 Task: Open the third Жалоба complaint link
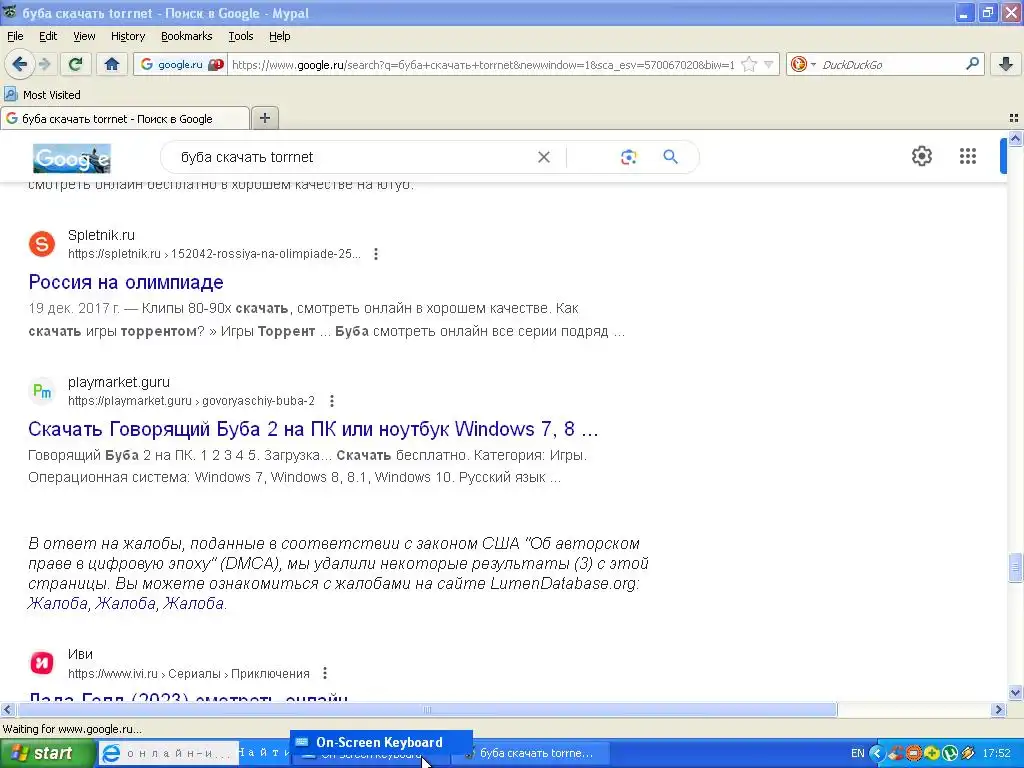(194, 603)
